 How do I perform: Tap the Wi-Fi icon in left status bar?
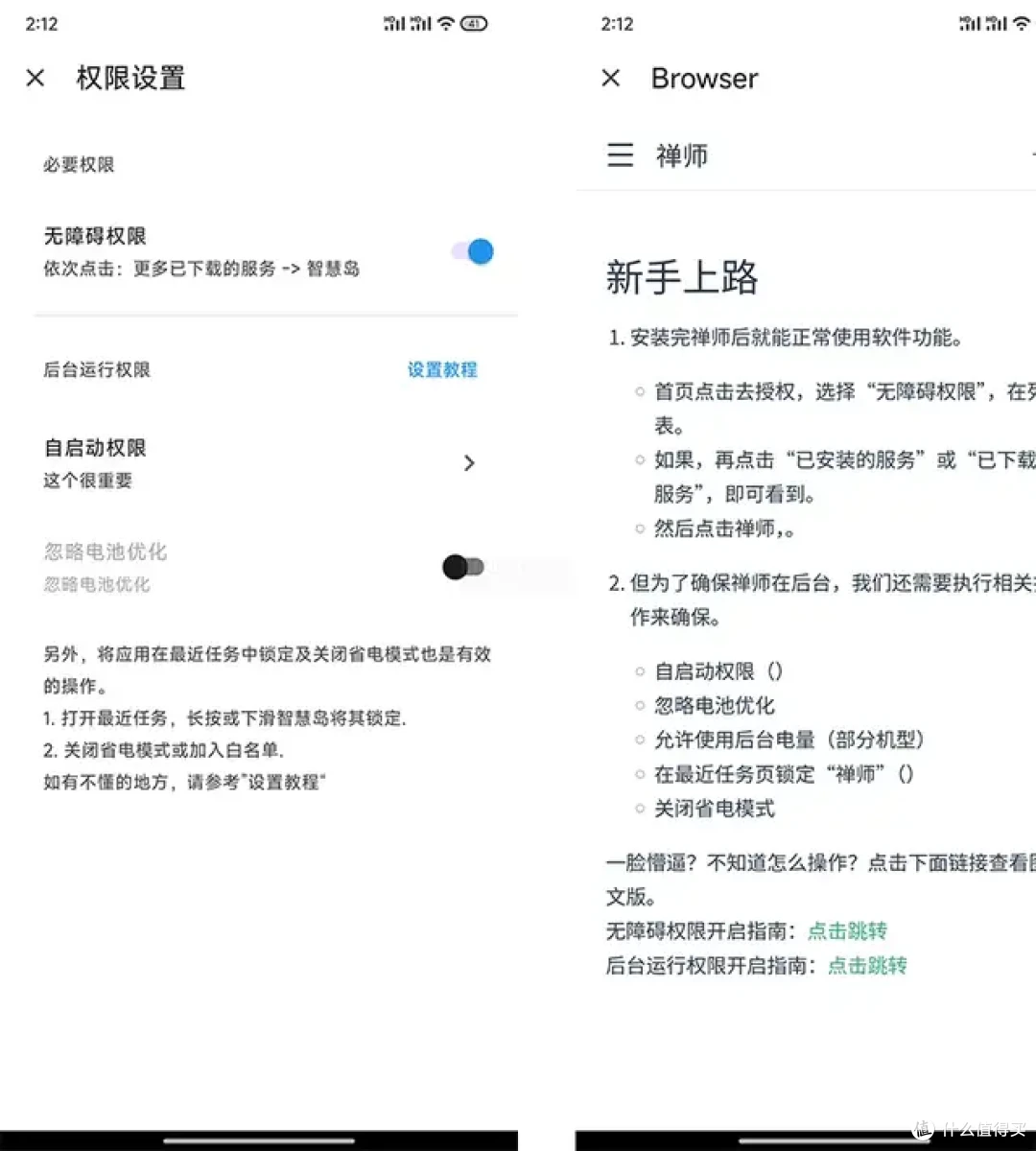[x=446, y=24]
